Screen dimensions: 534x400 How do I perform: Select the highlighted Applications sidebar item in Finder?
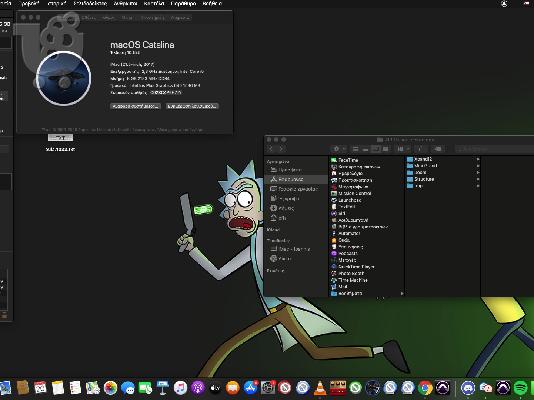(296, 179)
